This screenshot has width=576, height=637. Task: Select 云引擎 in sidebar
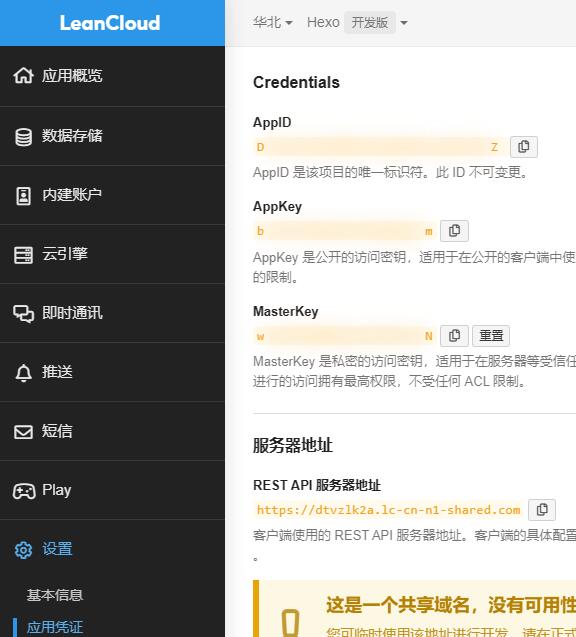pos(112,254)
